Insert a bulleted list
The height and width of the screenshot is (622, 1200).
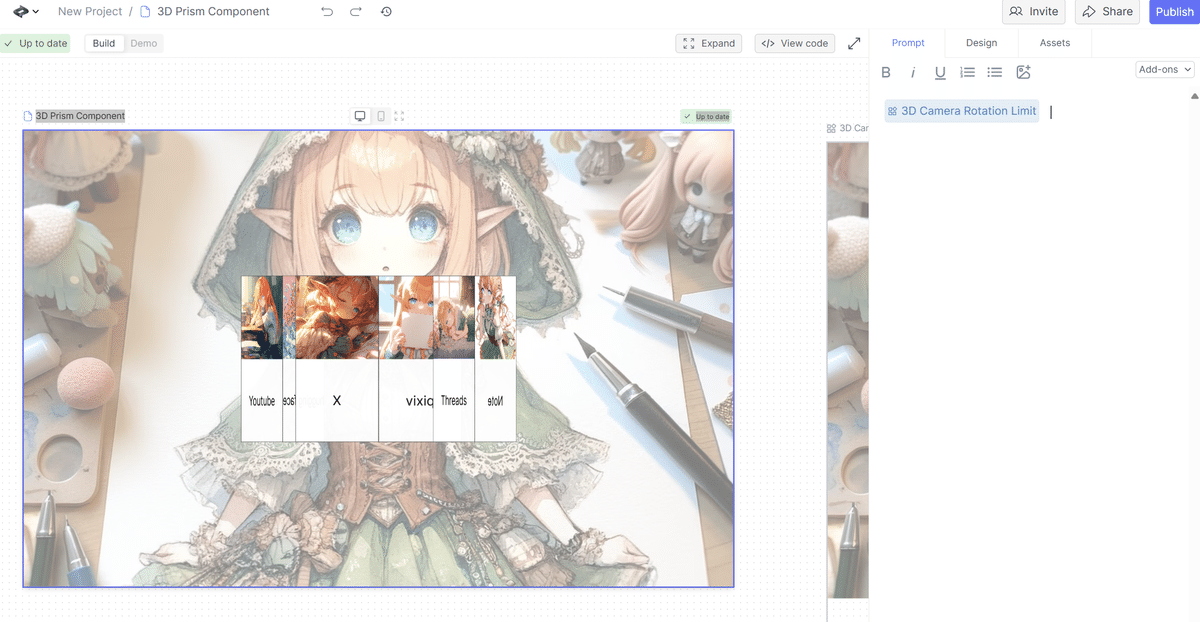pyautogui.click(x=994, y=72)
